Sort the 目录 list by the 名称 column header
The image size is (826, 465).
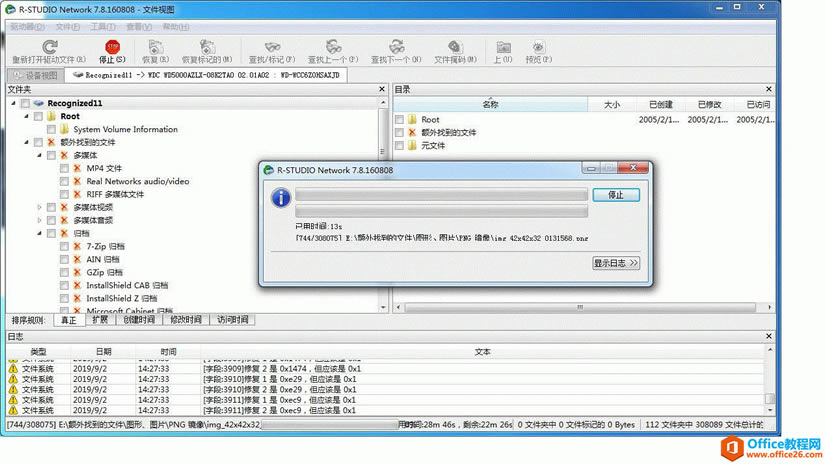tap(490, 104)
